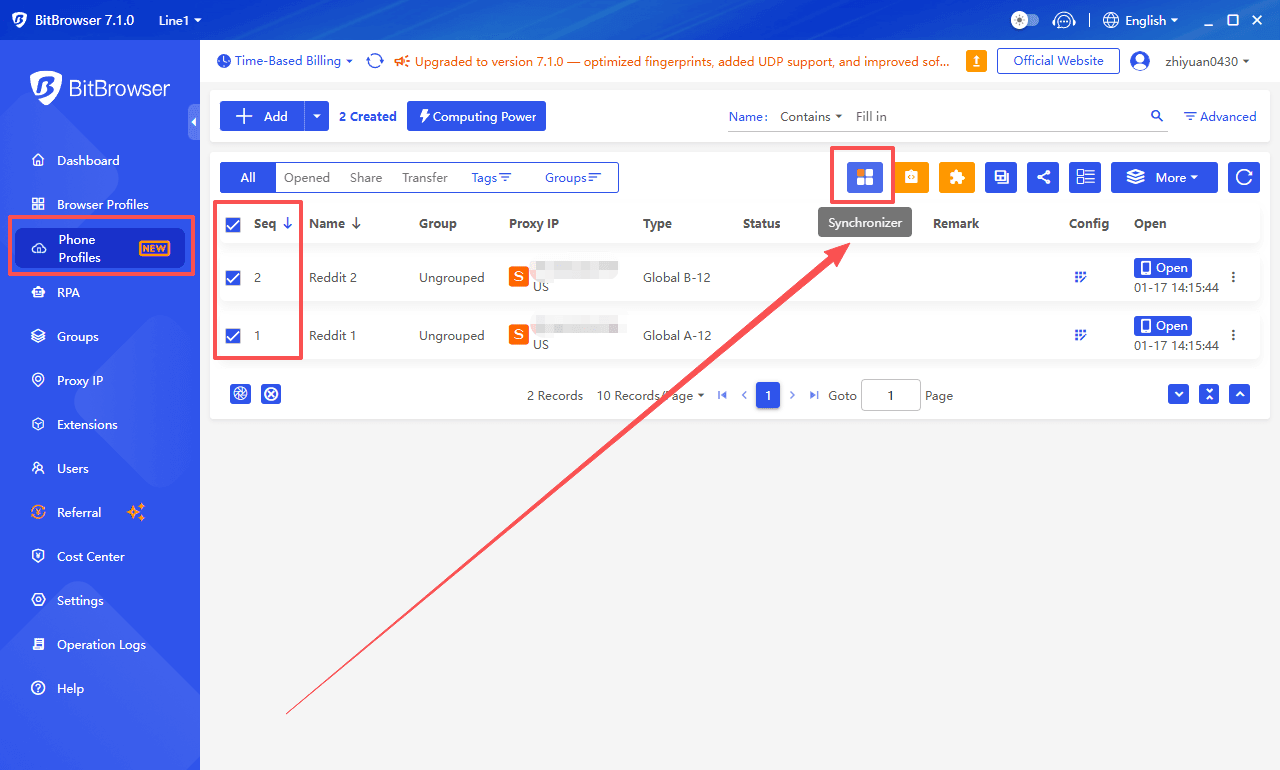Open the three-dot menu for Reddit 1

coord(1233,335)
